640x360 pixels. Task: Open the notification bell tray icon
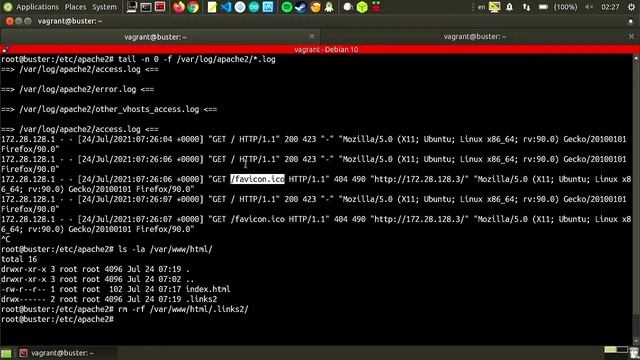tap(509, 7)
